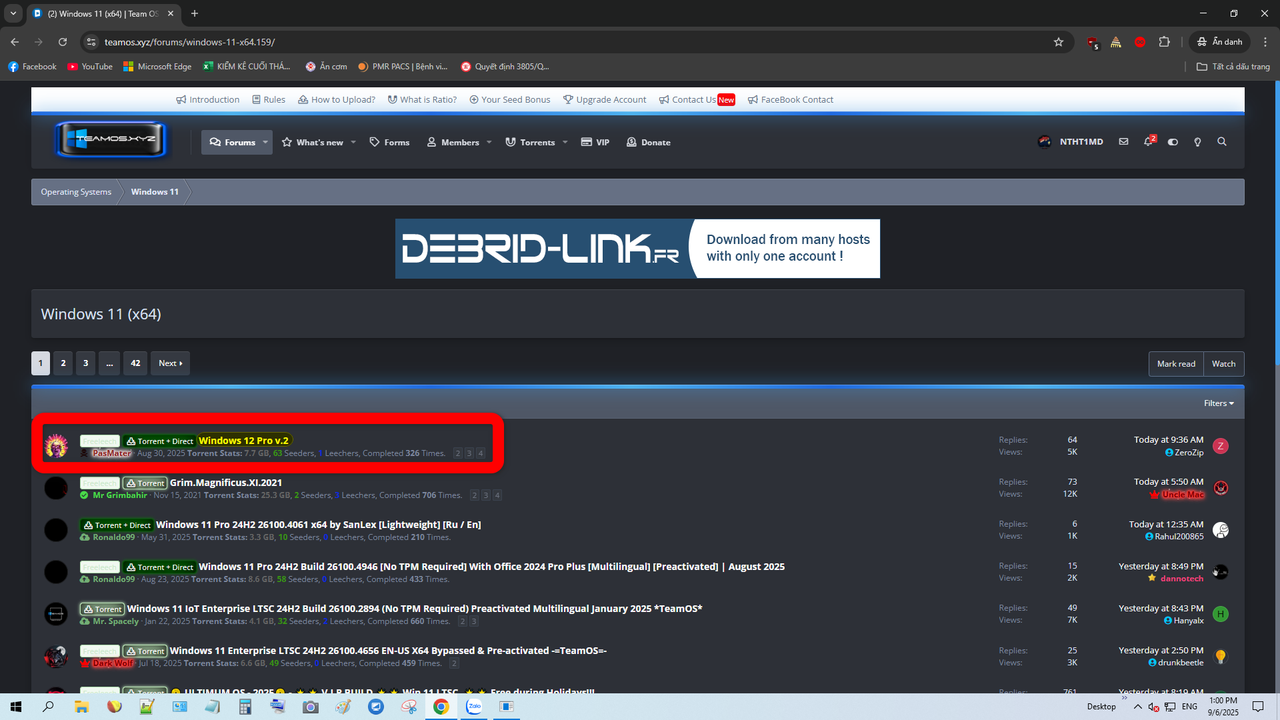
Task: Open the Calculator app in the taskbar
Action: point(245,706)
